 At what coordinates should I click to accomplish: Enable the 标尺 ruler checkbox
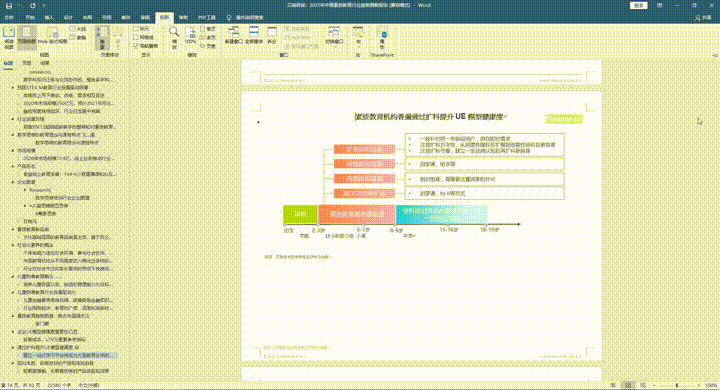pos(136,29)
